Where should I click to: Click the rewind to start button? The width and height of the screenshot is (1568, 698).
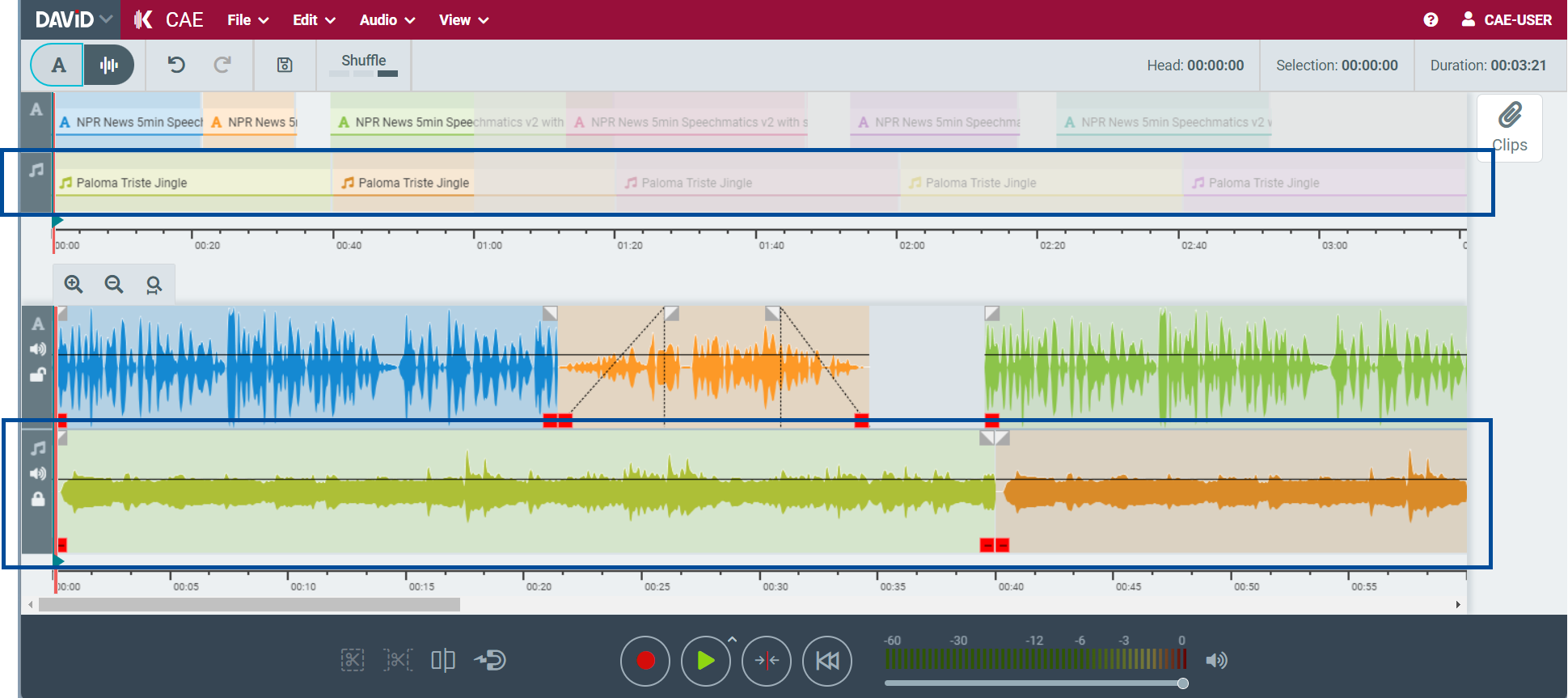click(826, 661)
